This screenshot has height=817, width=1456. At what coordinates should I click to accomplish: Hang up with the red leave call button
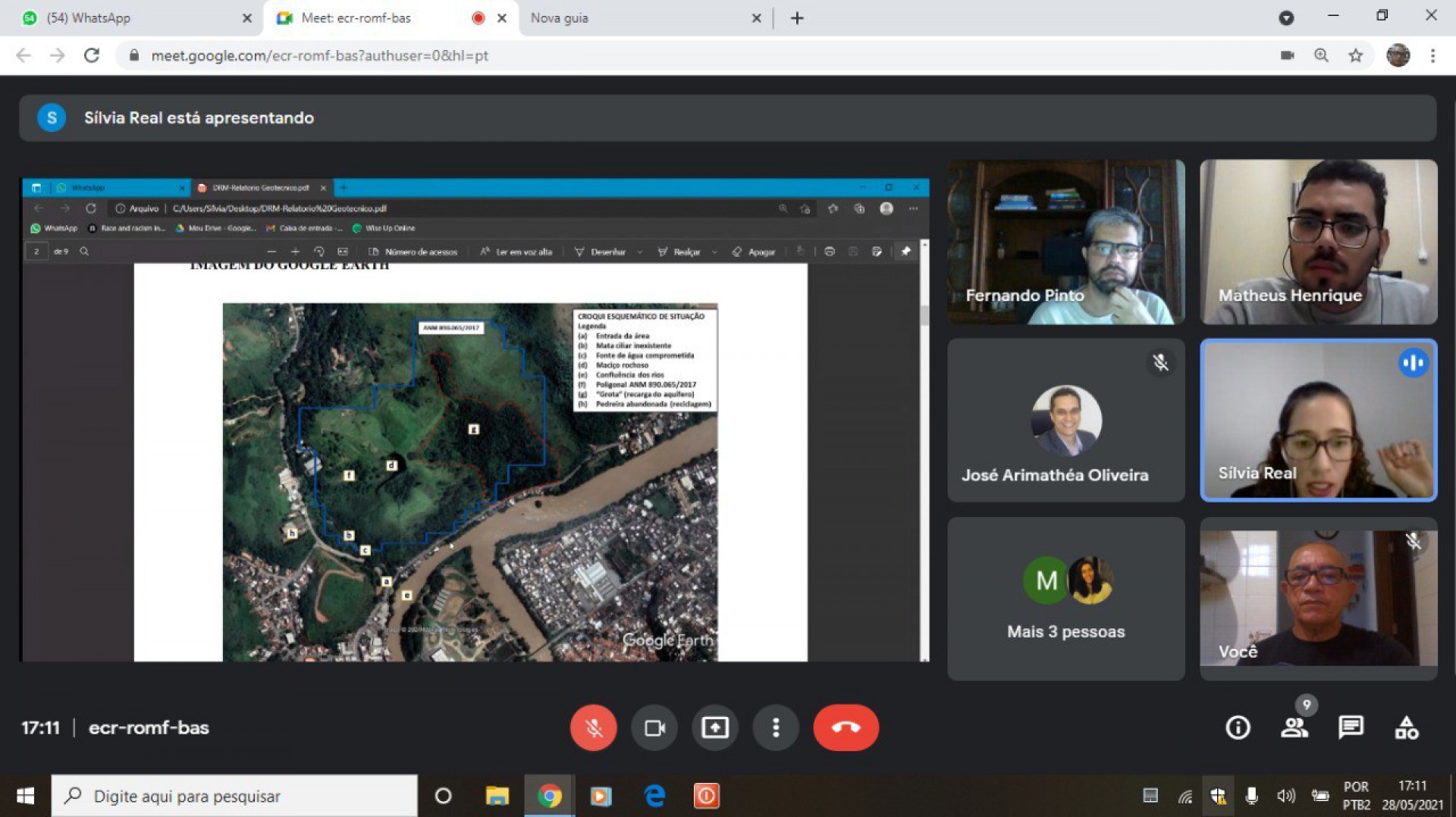click(846, 728)
